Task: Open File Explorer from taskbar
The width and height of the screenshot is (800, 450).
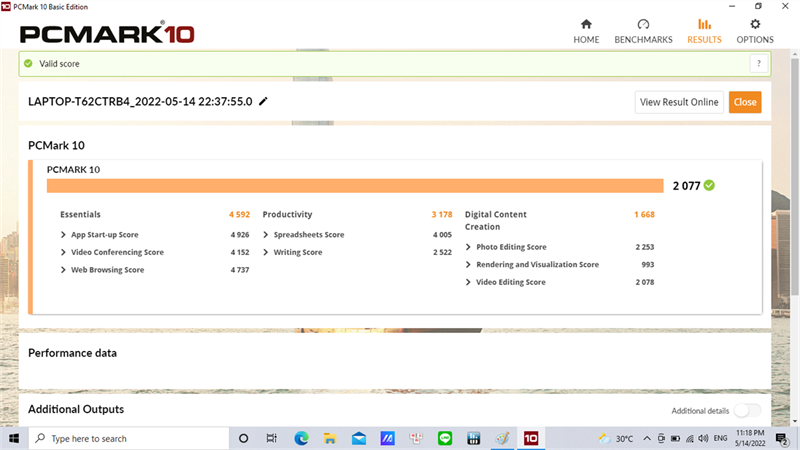Action: coord(330,438)
